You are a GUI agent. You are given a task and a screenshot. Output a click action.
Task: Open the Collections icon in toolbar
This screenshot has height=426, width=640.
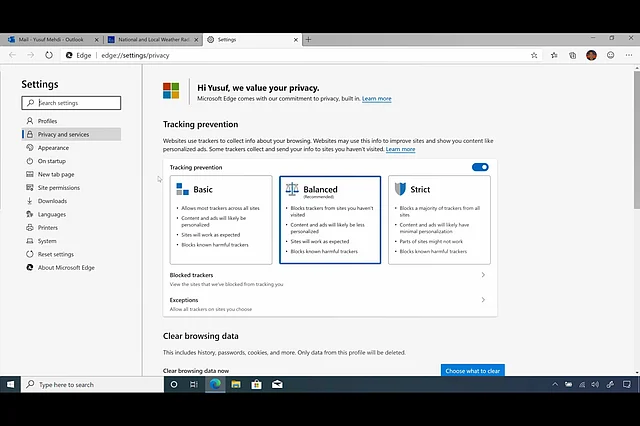click(573, 55)
